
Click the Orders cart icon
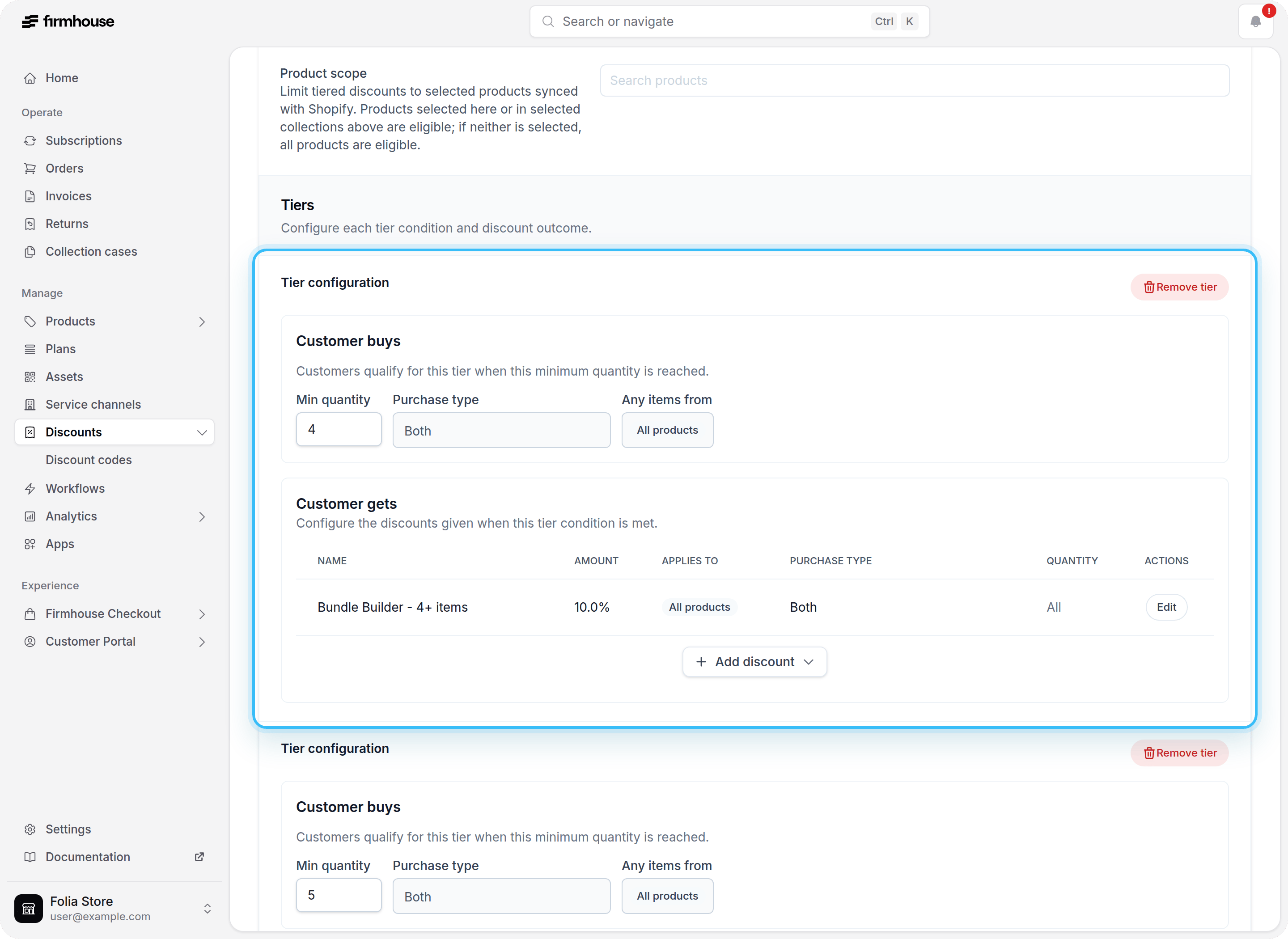[x=30, y=168]
